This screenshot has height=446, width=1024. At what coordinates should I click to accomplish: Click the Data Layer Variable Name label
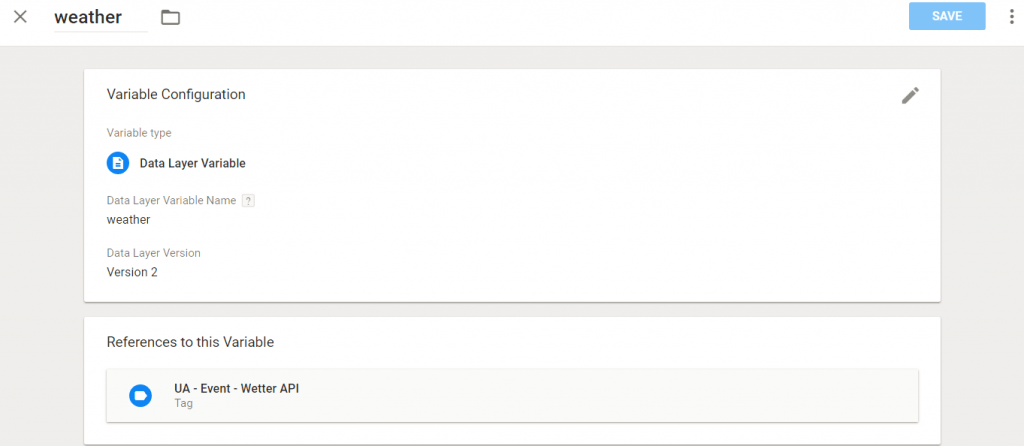pos(171,200)
